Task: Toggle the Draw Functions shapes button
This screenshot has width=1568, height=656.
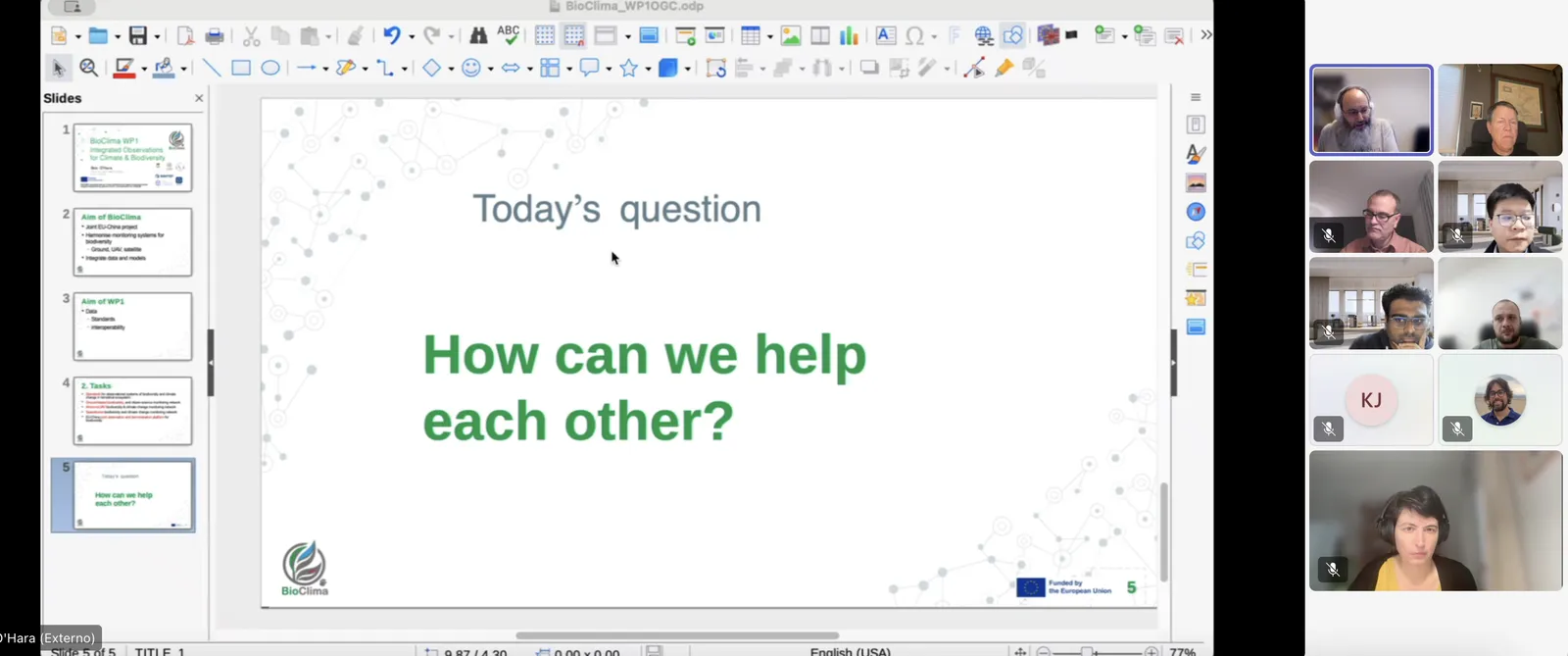Action: tap(1013, 36)
